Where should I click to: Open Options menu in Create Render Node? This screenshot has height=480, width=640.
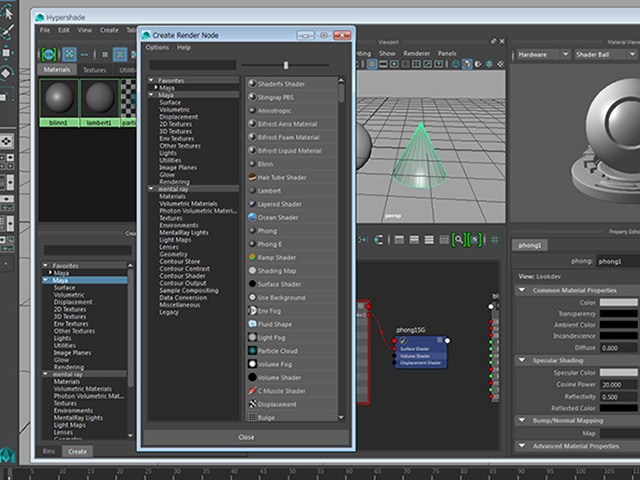point(157,47)
